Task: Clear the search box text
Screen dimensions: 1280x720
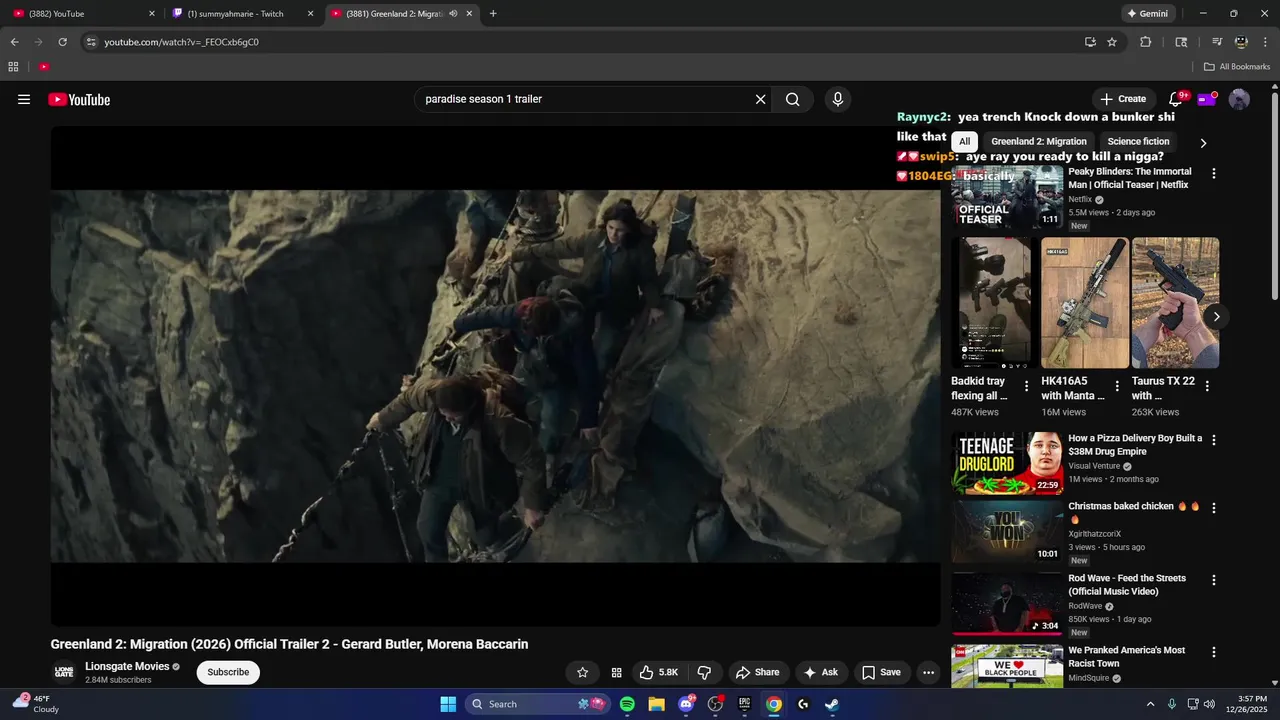Action: 760,99
